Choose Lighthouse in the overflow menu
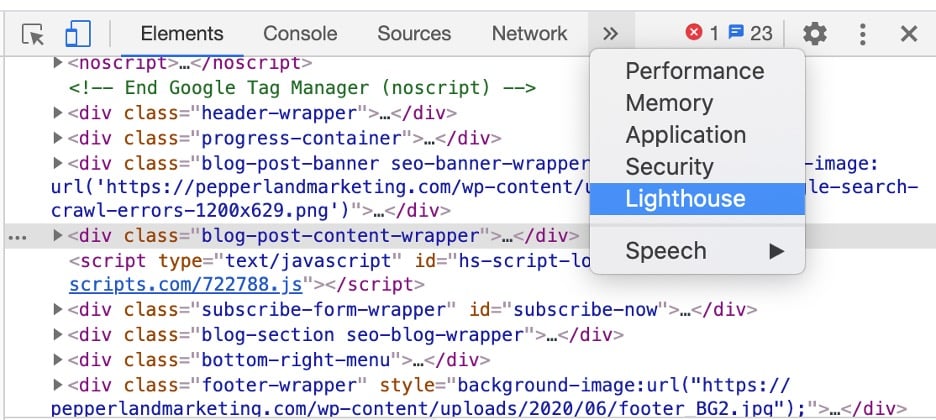This screenshot has width=936, height=420. tap(697, 199)
